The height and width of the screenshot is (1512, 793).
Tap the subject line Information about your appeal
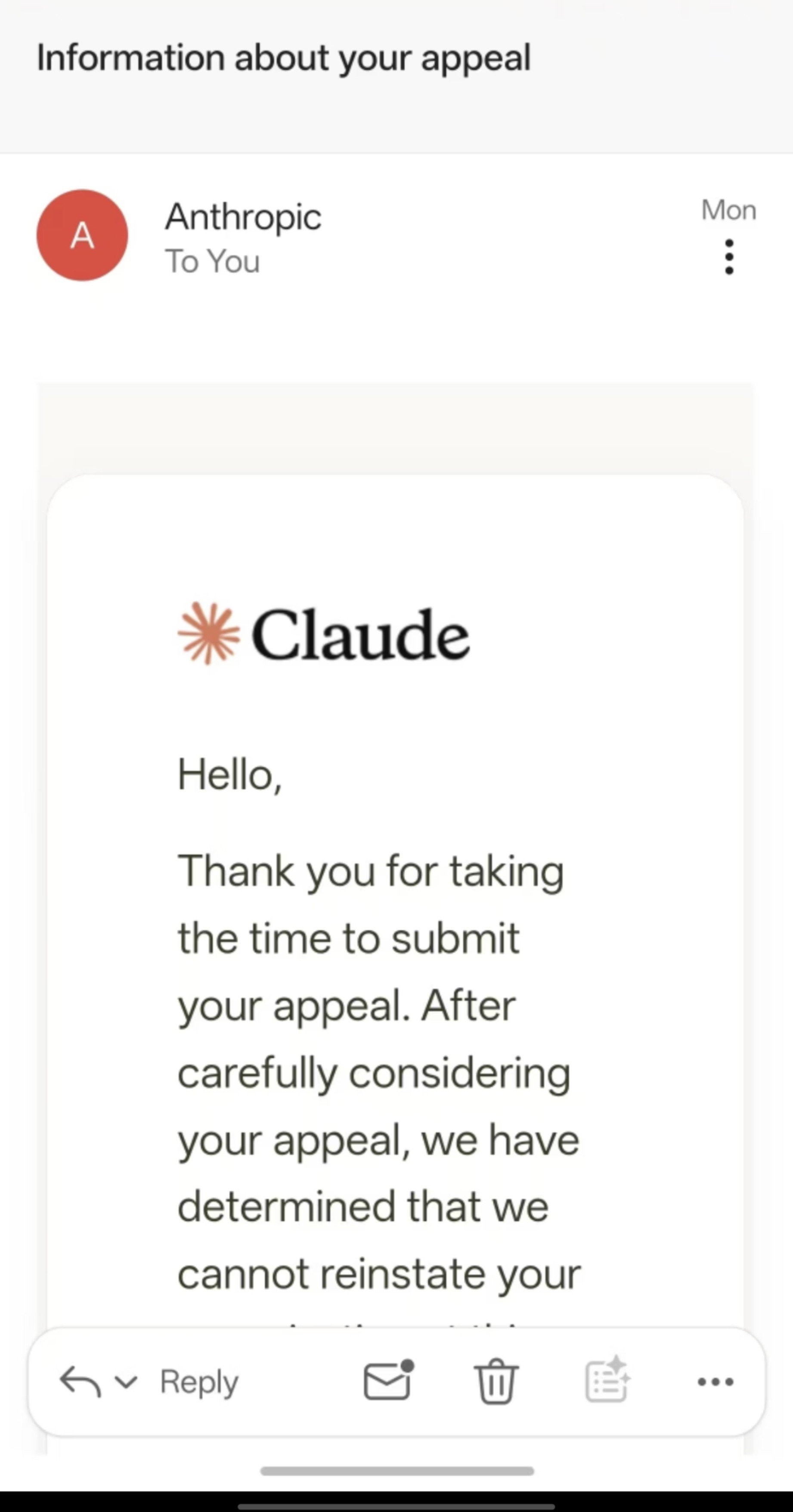[284, 58]
